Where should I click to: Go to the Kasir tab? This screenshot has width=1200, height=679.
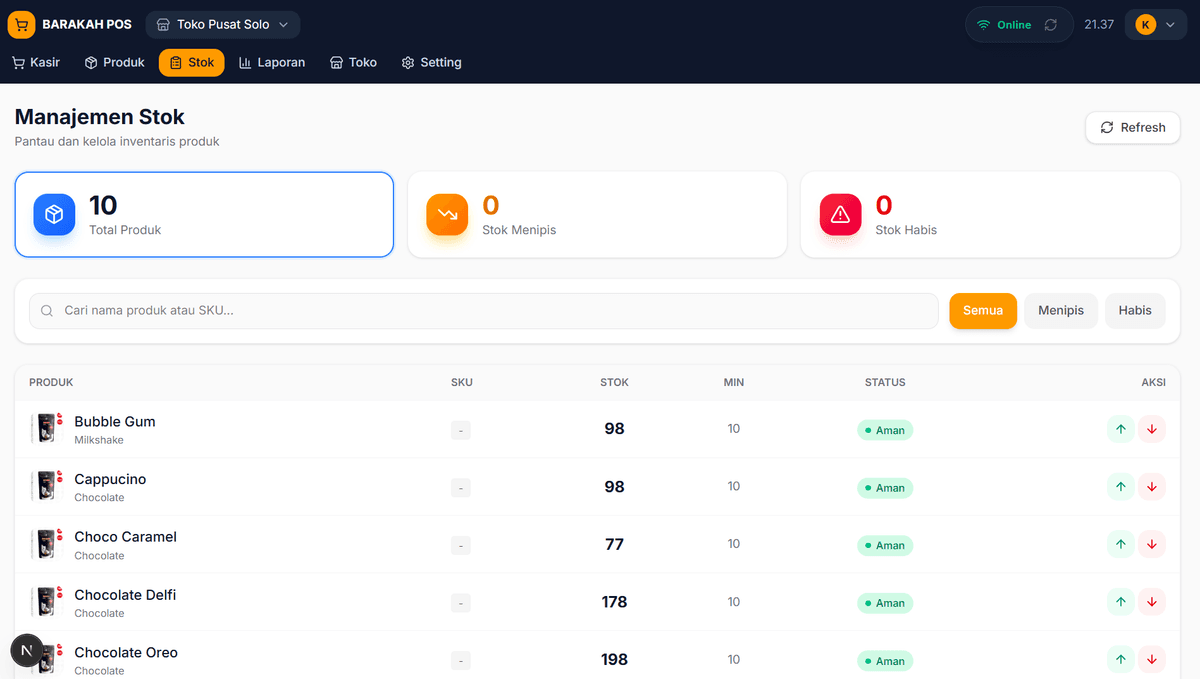tap(36, 62)
